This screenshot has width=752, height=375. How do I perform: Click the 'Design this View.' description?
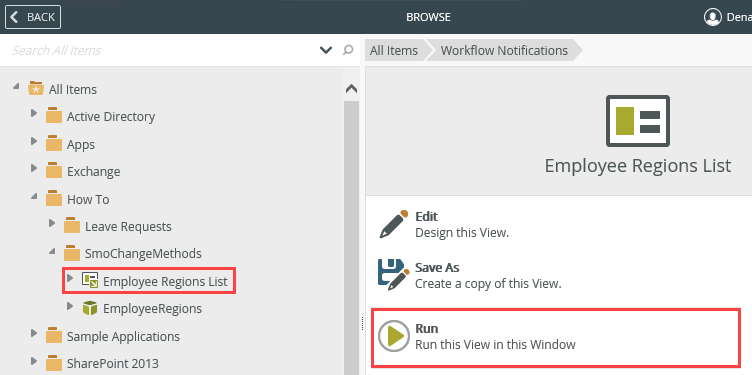coord(462,233)
